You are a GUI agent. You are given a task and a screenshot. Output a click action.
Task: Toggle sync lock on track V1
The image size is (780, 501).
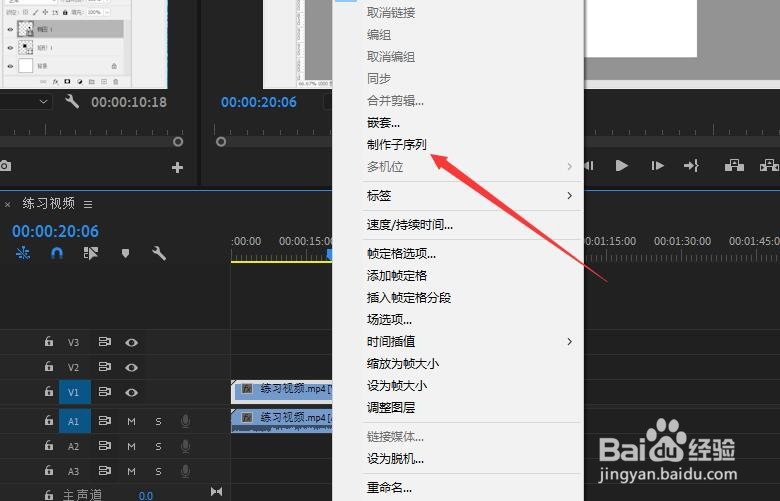coord(104,392)
